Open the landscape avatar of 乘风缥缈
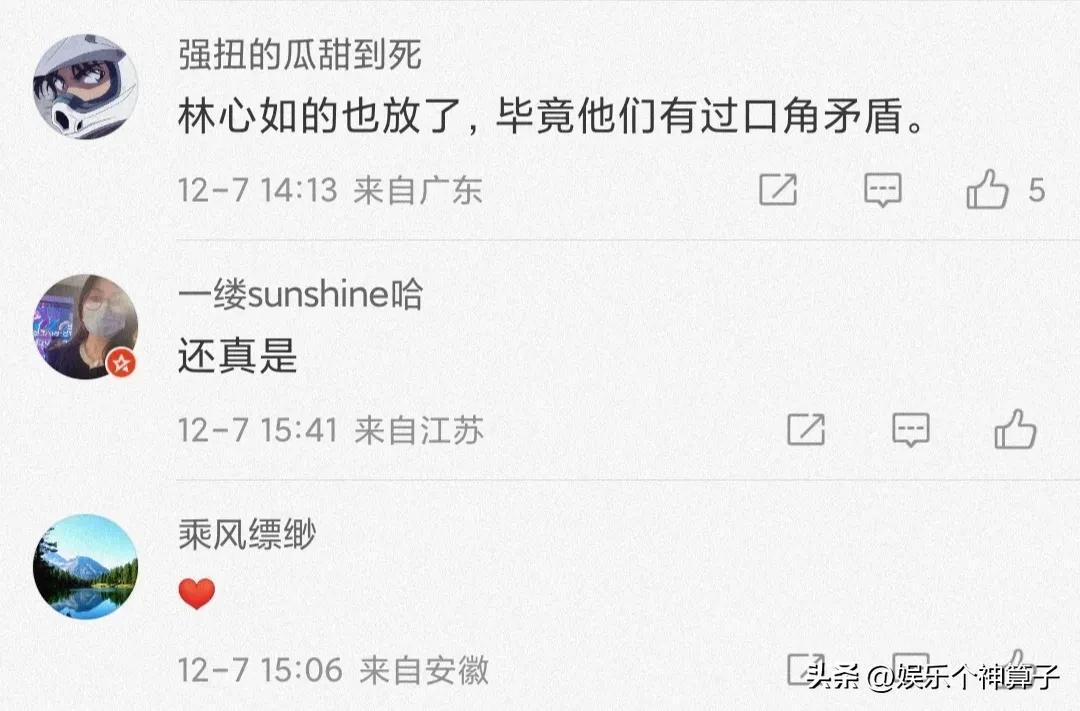 click(x=85, y=566)
